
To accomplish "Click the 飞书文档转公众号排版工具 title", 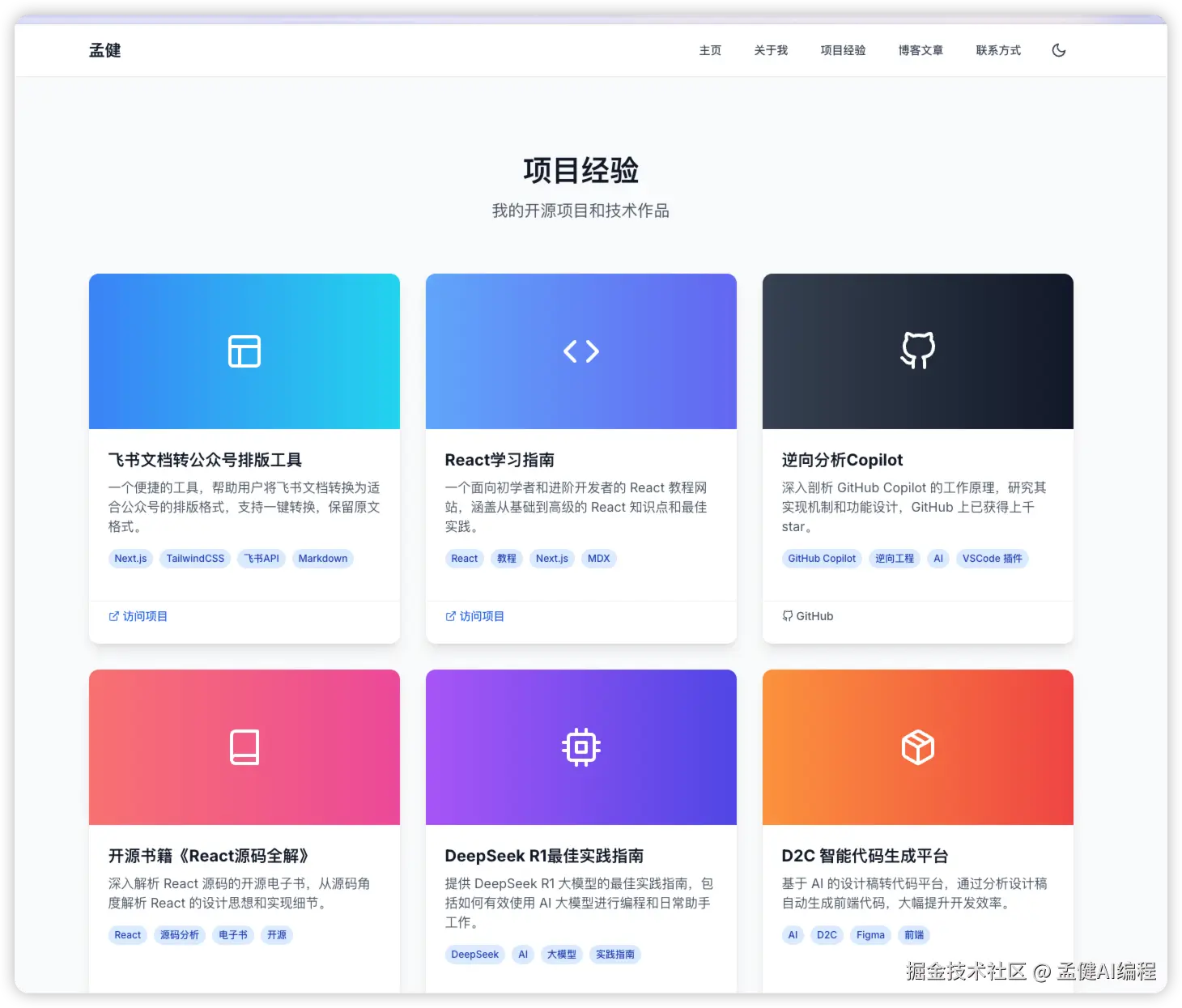I will pos(205,460).
